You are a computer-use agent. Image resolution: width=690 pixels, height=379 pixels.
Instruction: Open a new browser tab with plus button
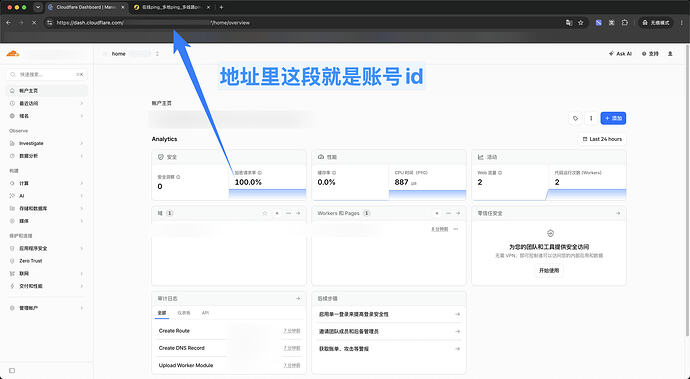[221, 7]
